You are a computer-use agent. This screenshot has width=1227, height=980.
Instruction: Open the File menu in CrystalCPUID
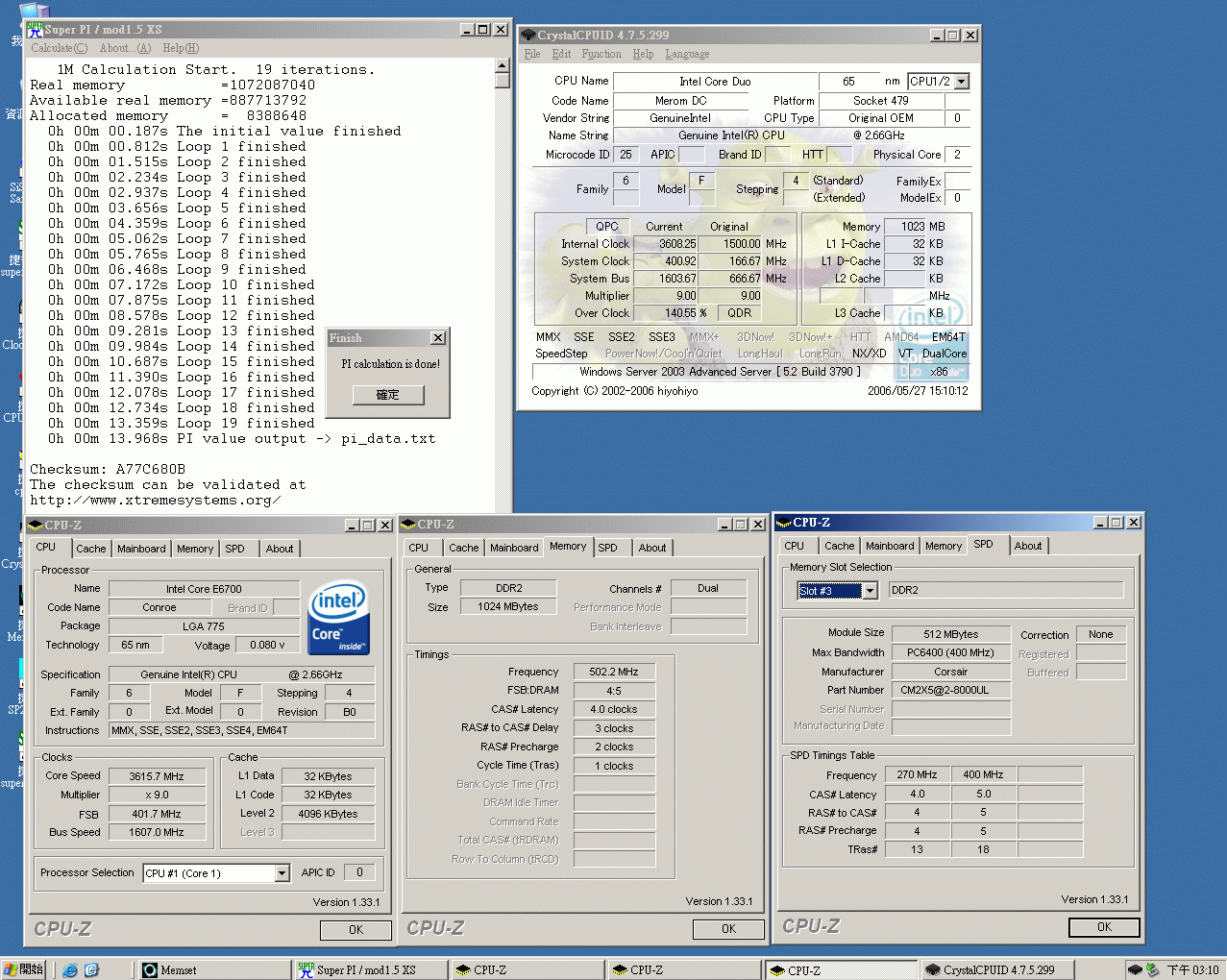coord(532,55)
